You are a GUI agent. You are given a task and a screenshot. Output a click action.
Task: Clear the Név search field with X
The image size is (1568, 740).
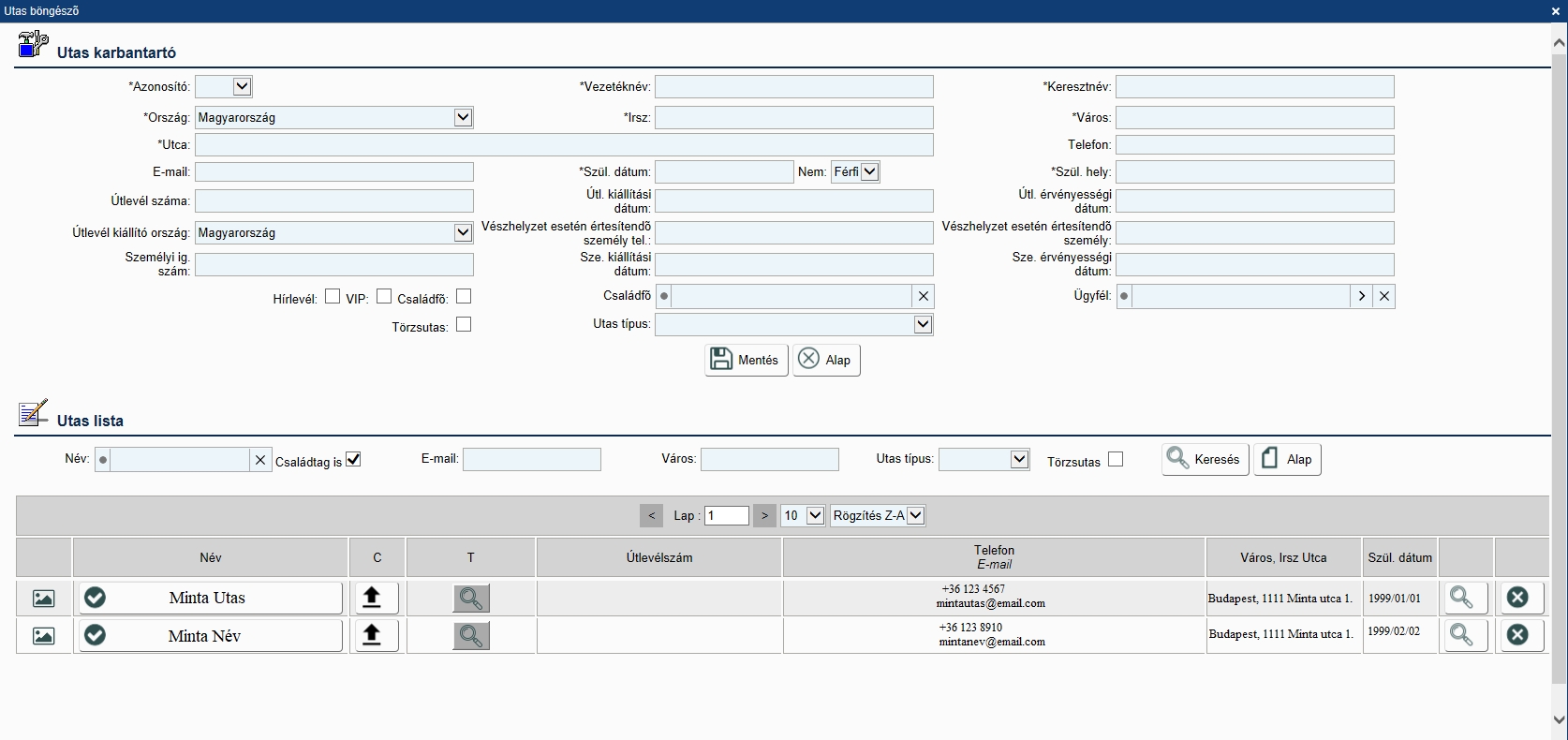click(260, 460)
